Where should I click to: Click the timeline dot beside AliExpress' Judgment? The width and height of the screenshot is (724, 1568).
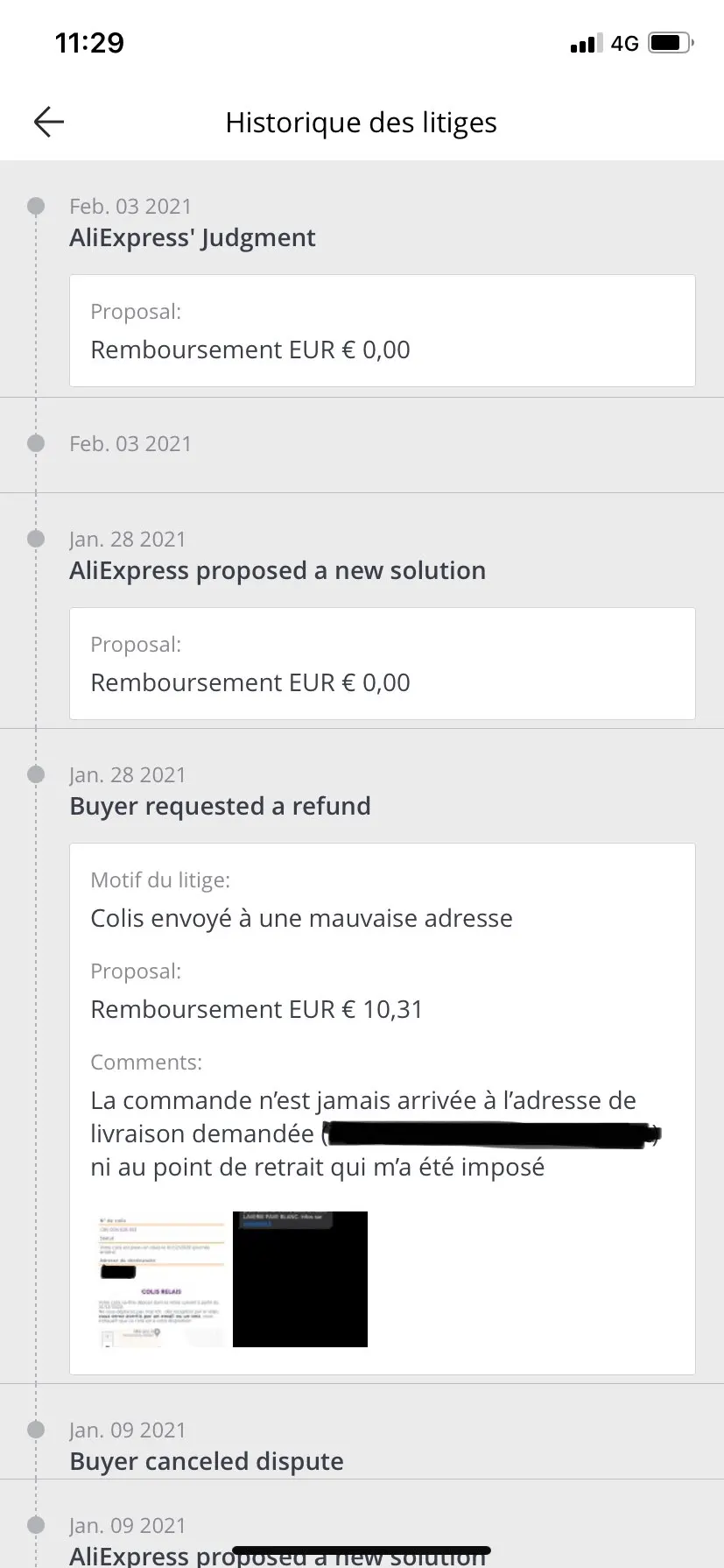(x=36, y=207)
